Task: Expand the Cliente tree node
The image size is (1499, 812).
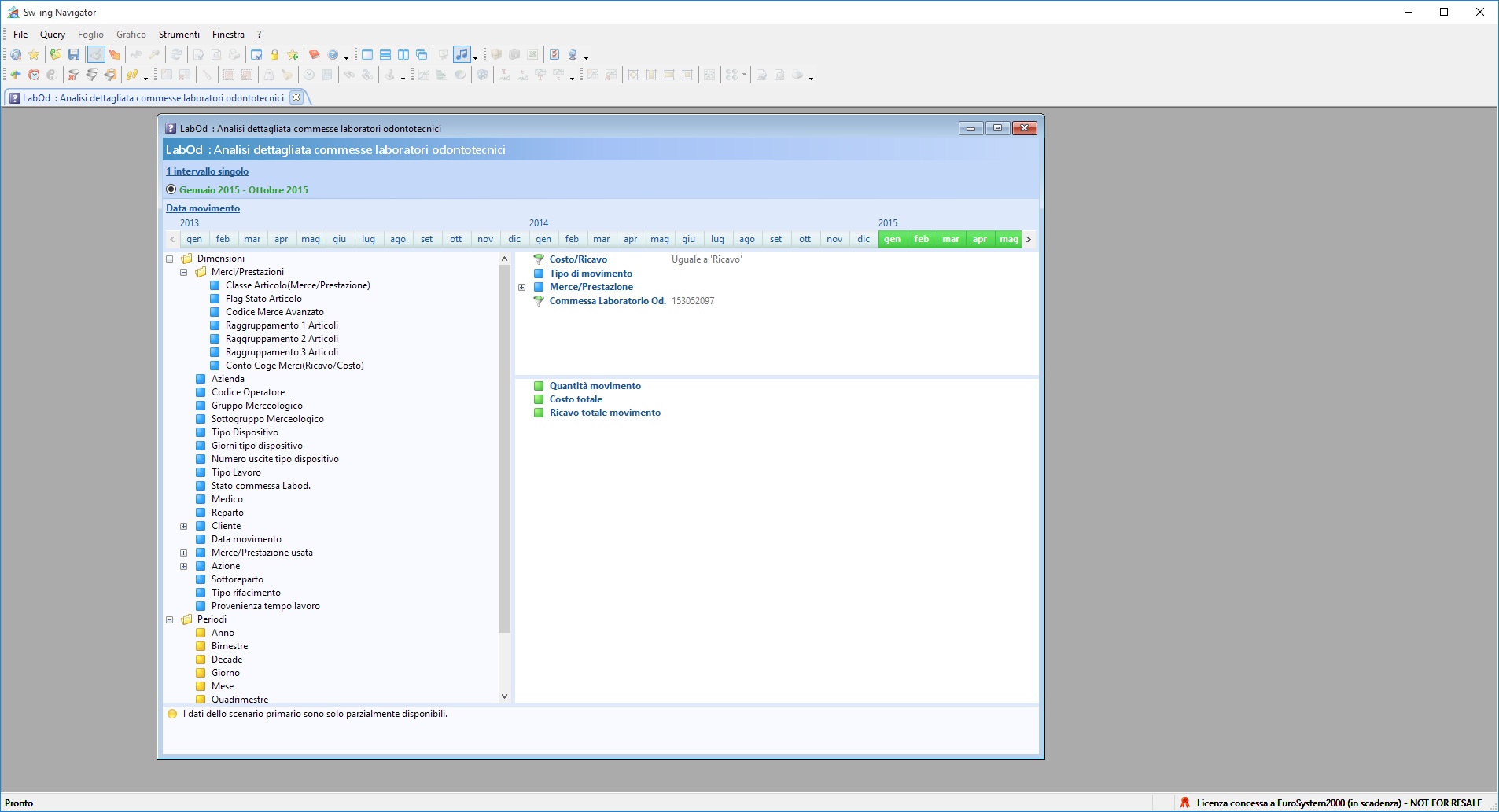Action: pos(184,526)
